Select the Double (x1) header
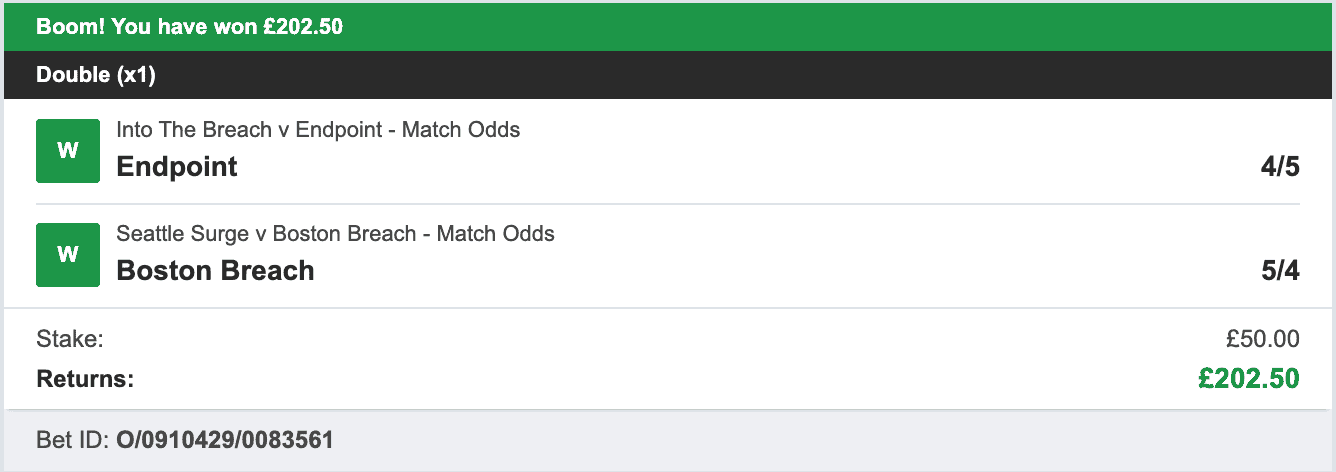1336x472 pixels. click(x=96, y=75)
